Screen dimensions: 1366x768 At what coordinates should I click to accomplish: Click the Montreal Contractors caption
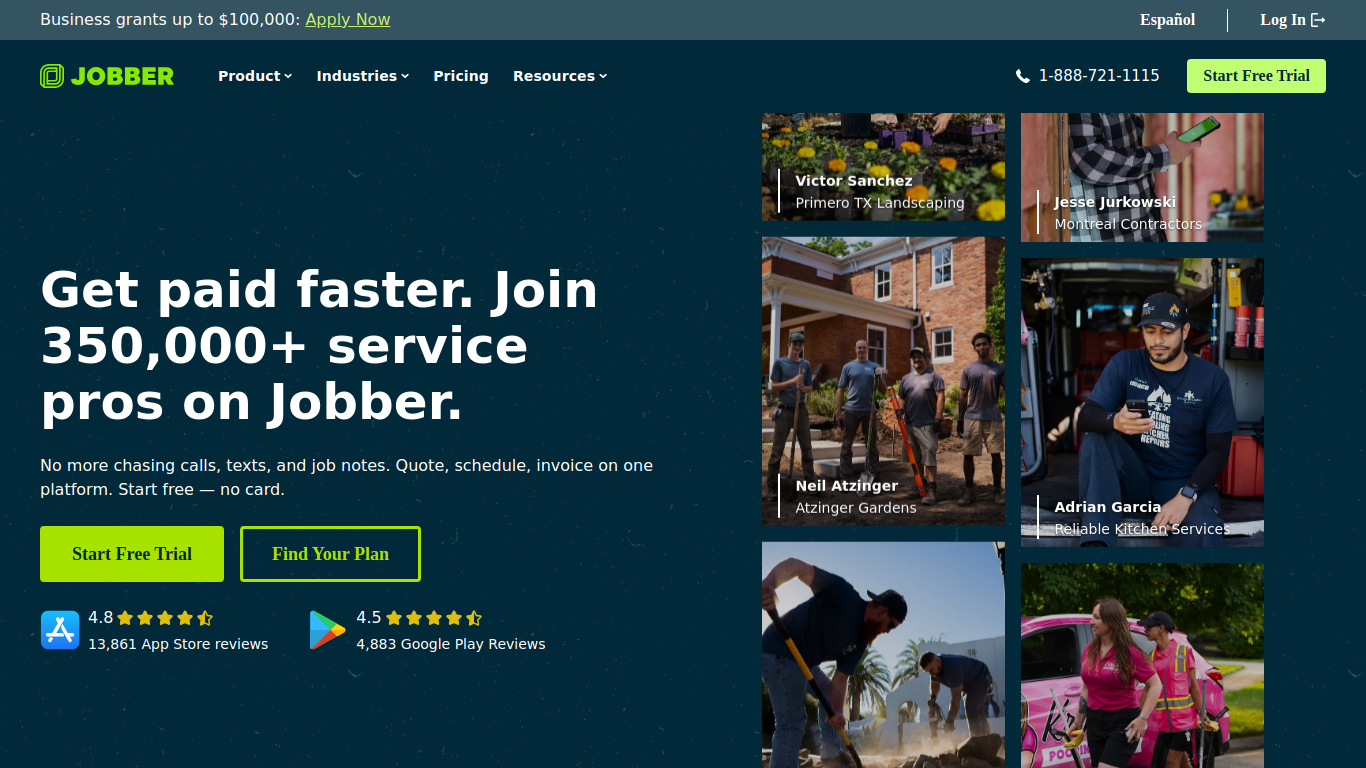(x=1128, y=224)
